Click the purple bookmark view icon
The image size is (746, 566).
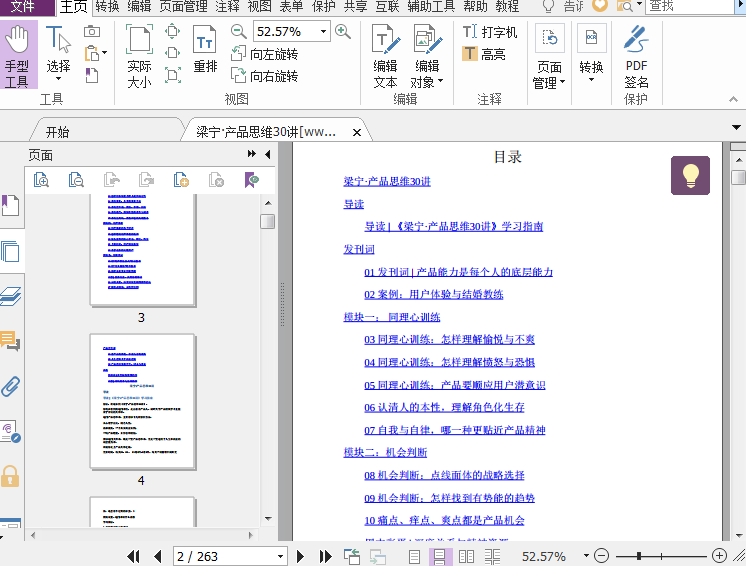point(252,180)
